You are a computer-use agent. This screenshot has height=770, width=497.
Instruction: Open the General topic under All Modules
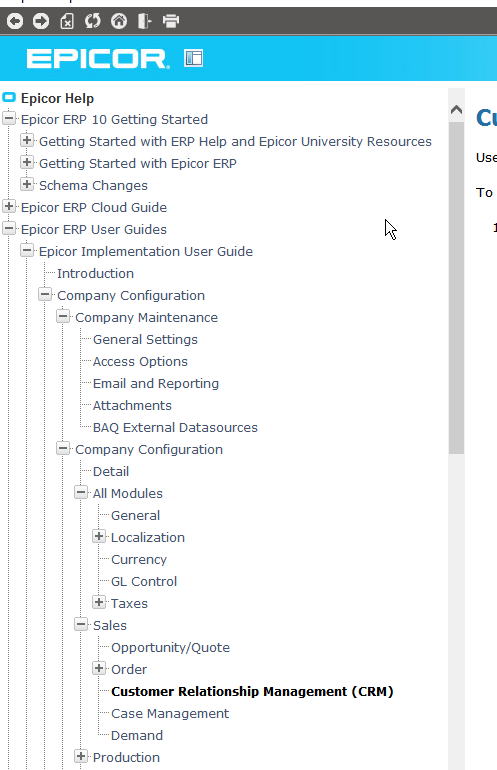(136, 516)
